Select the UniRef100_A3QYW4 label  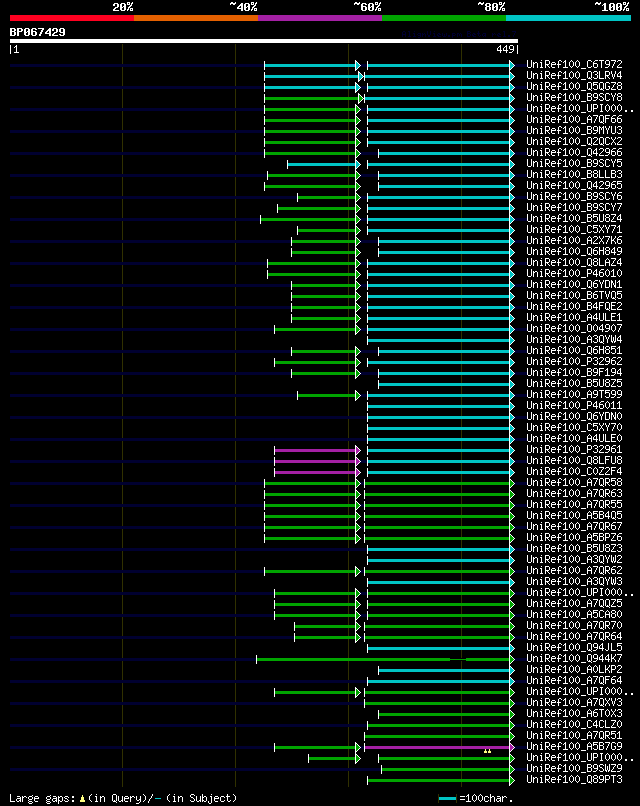click(574, 340)
